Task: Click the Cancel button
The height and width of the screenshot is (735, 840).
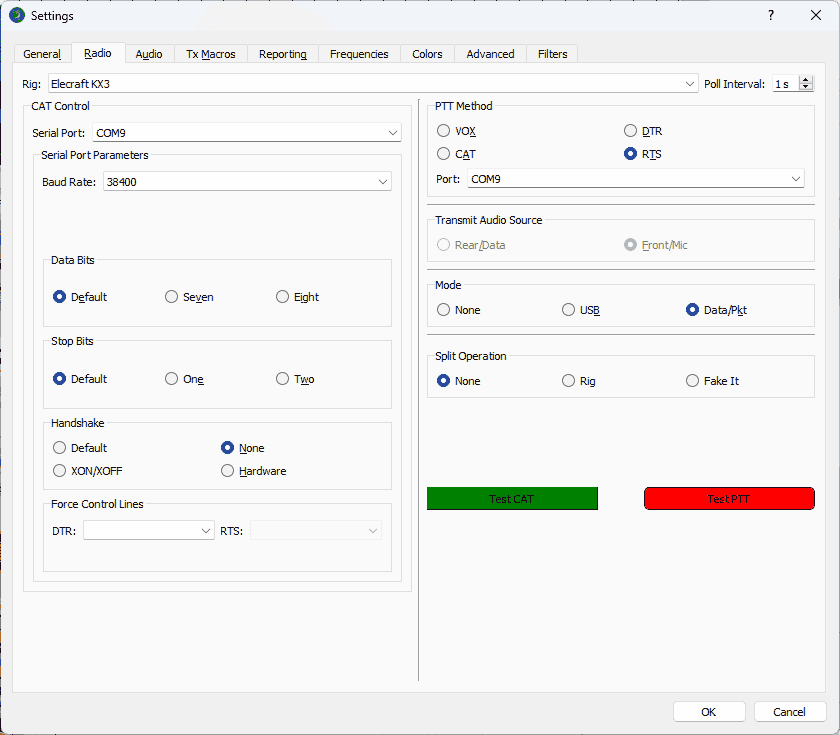Action: (x=789, y=712)
